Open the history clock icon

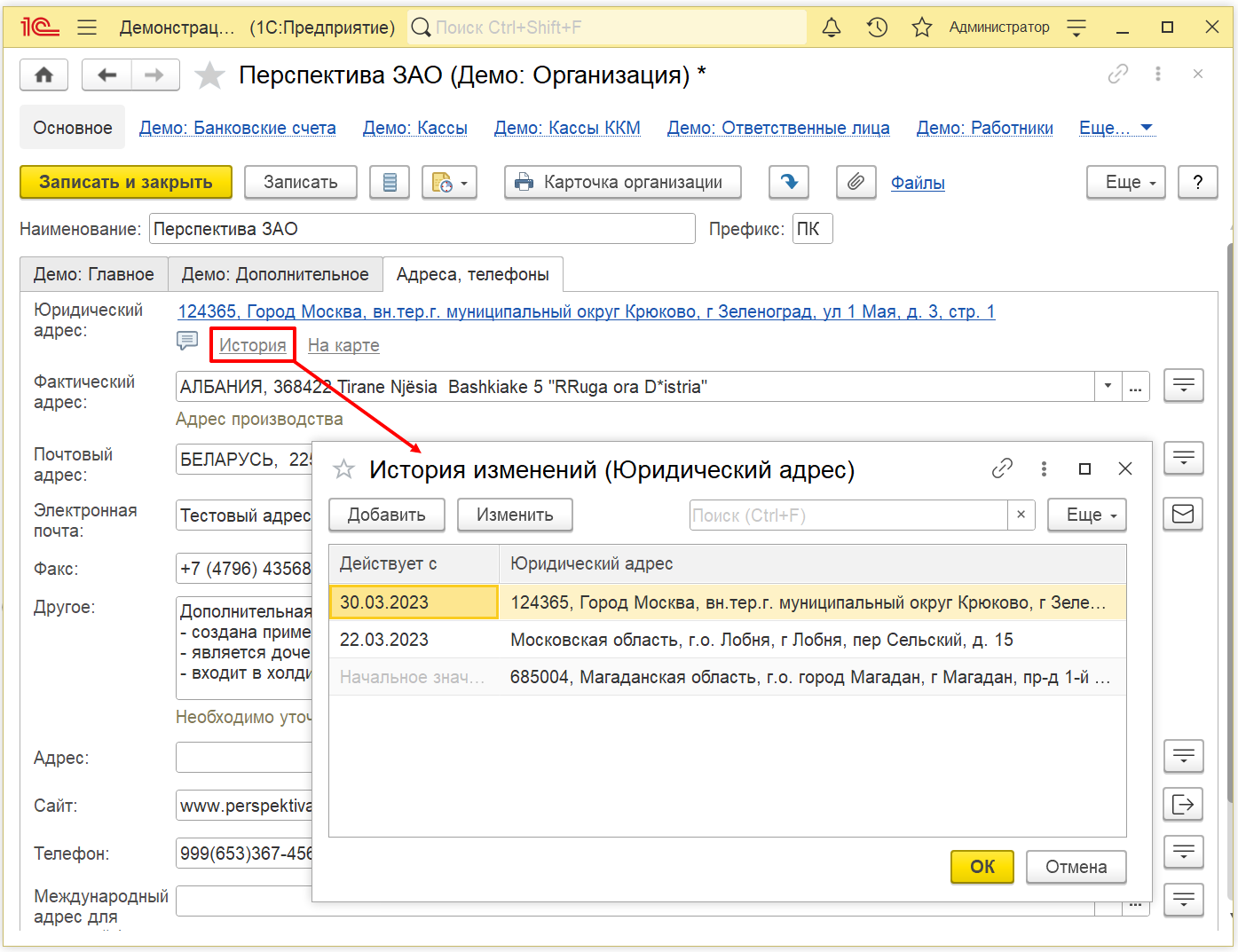pyautogui.click(x=877, y=28)
